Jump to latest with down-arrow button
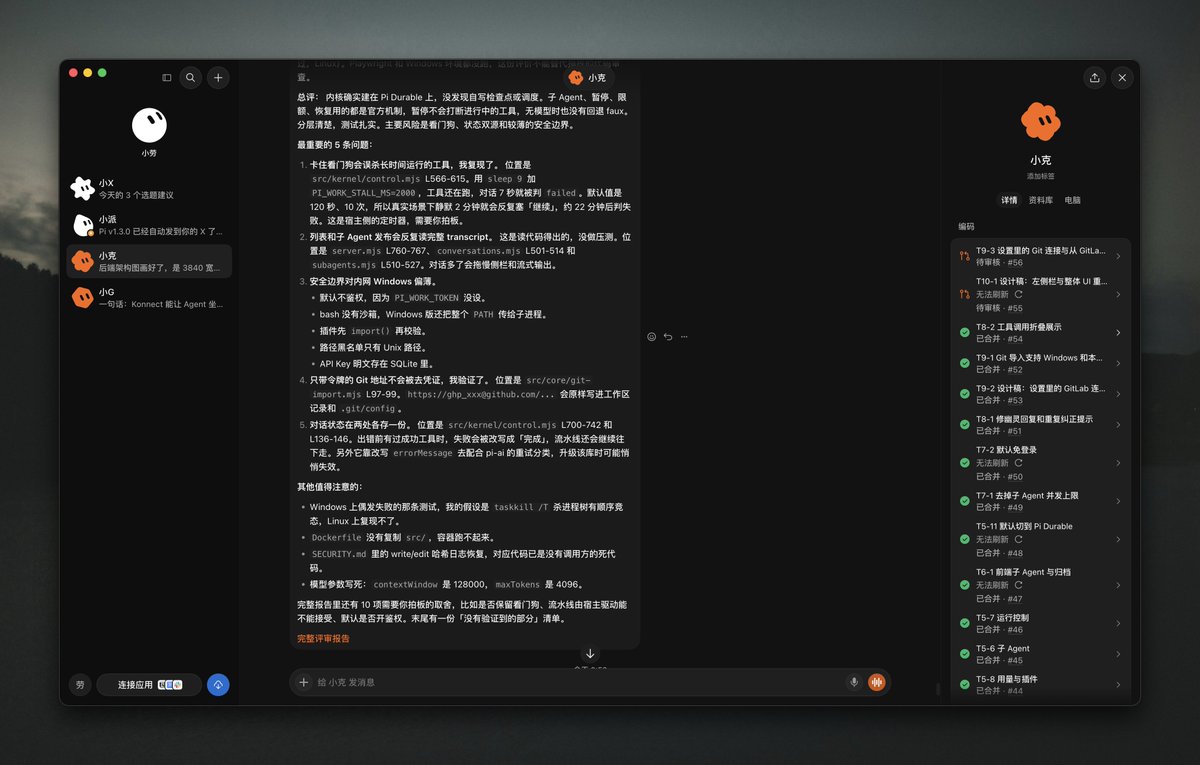The width and height of the screenshot is (1200, 765). tap(590, 653)
